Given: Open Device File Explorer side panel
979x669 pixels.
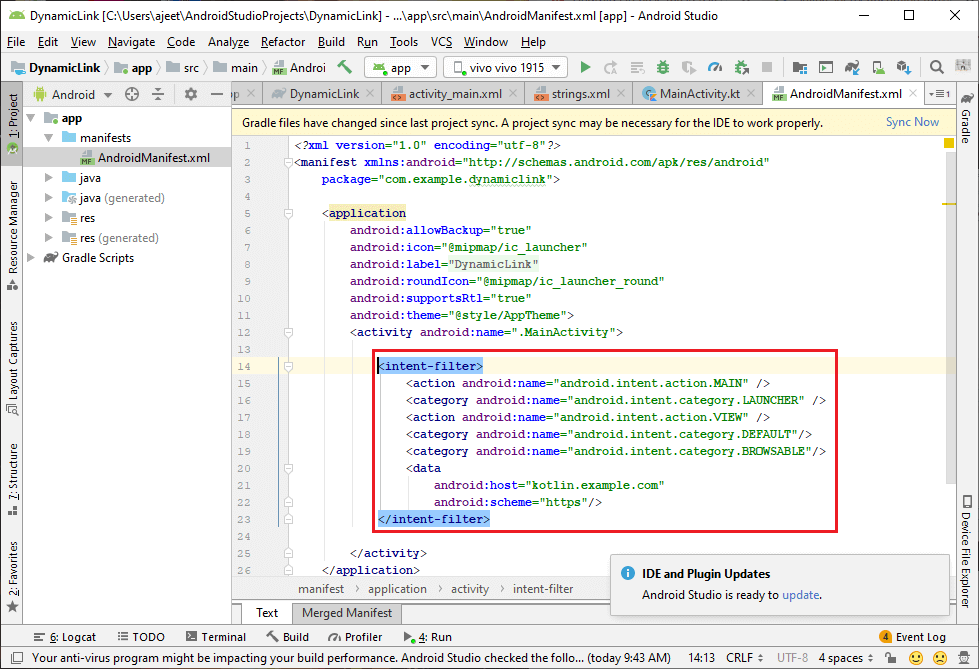Looking at the screenshot, I should pos(967,552).
